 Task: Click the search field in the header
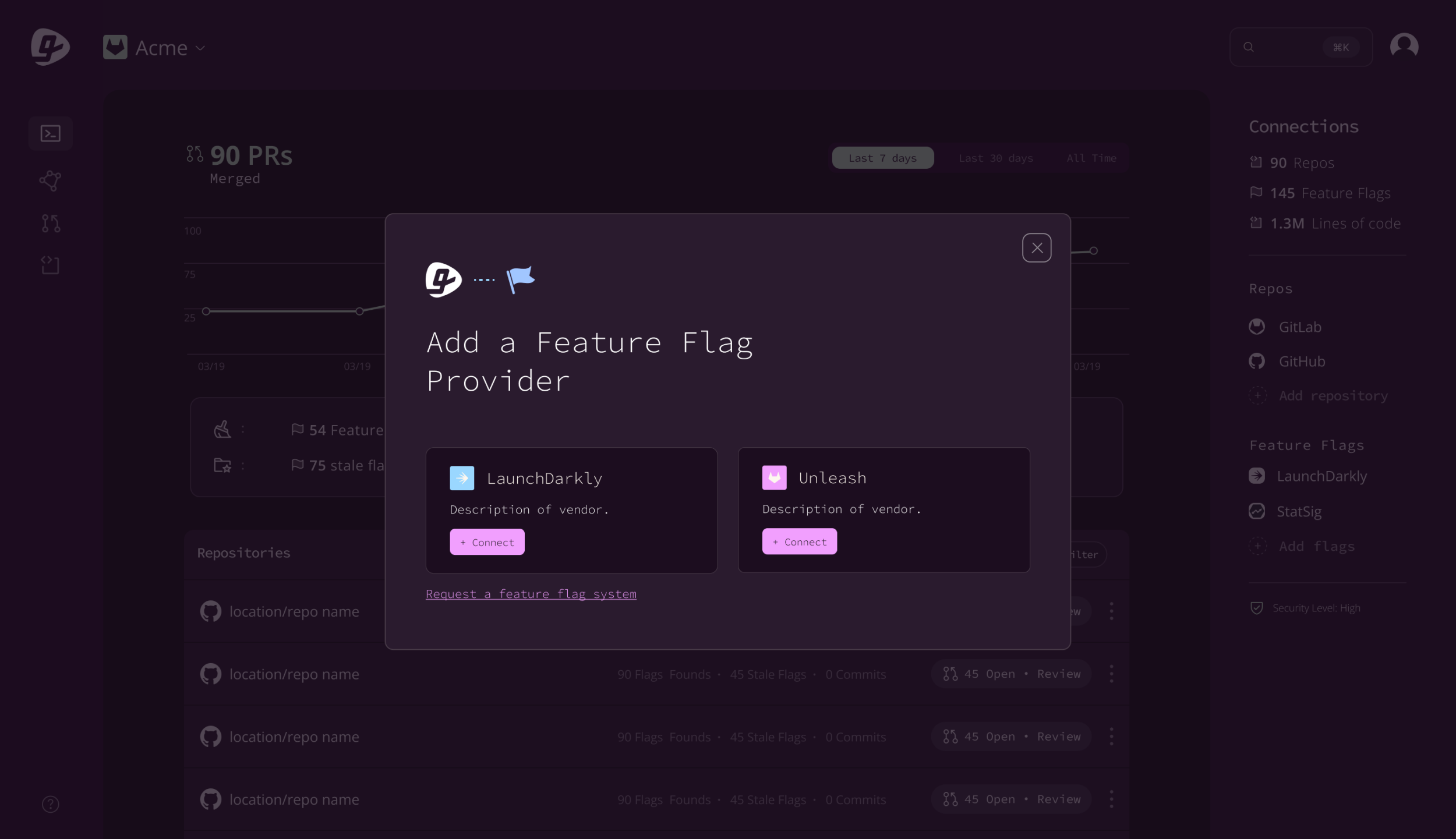[1300, 47]
